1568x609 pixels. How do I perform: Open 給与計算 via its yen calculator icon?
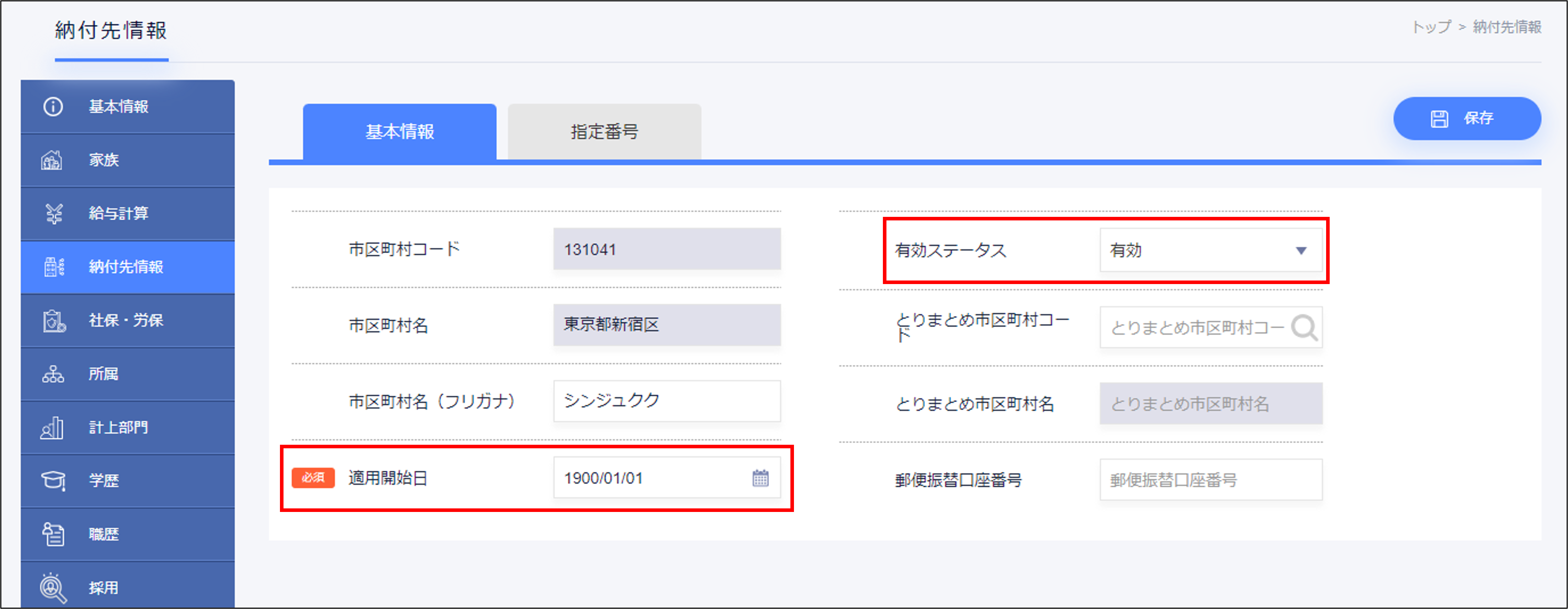52,214
